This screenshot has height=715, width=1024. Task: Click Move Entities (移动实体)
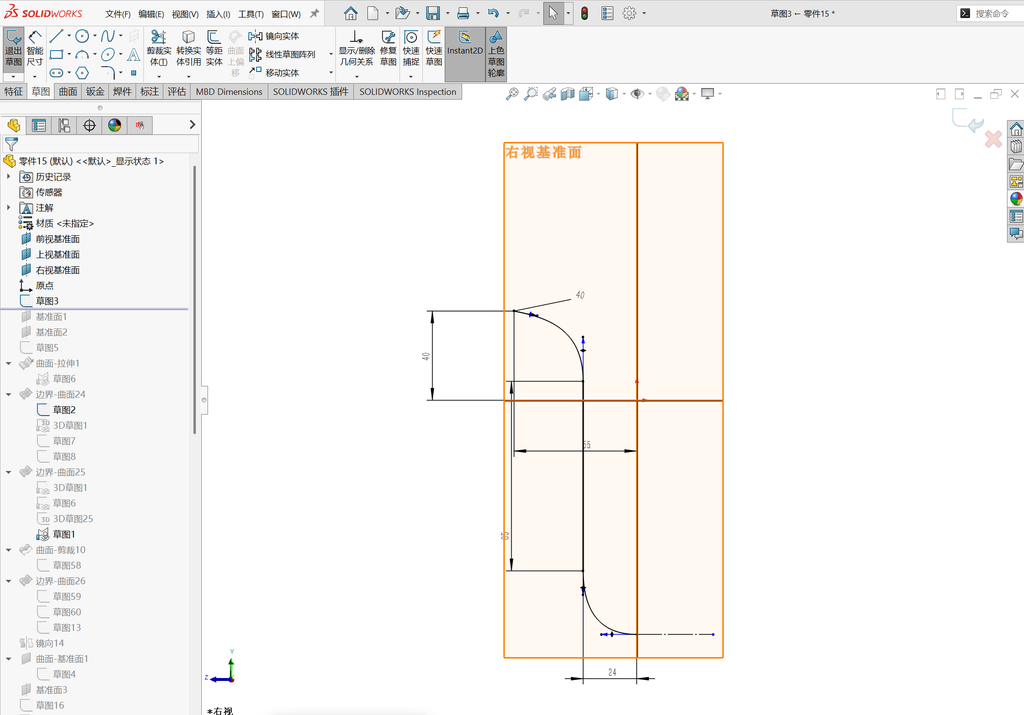tap(274, 72)
